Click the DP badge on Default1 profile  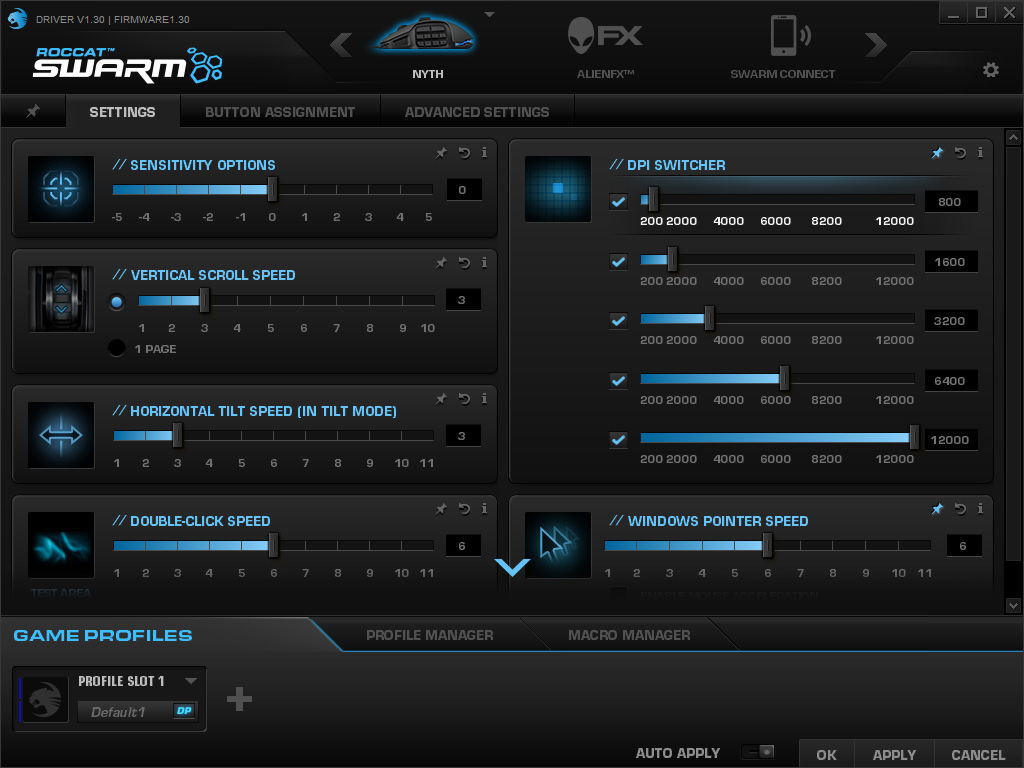coord(184,711)
